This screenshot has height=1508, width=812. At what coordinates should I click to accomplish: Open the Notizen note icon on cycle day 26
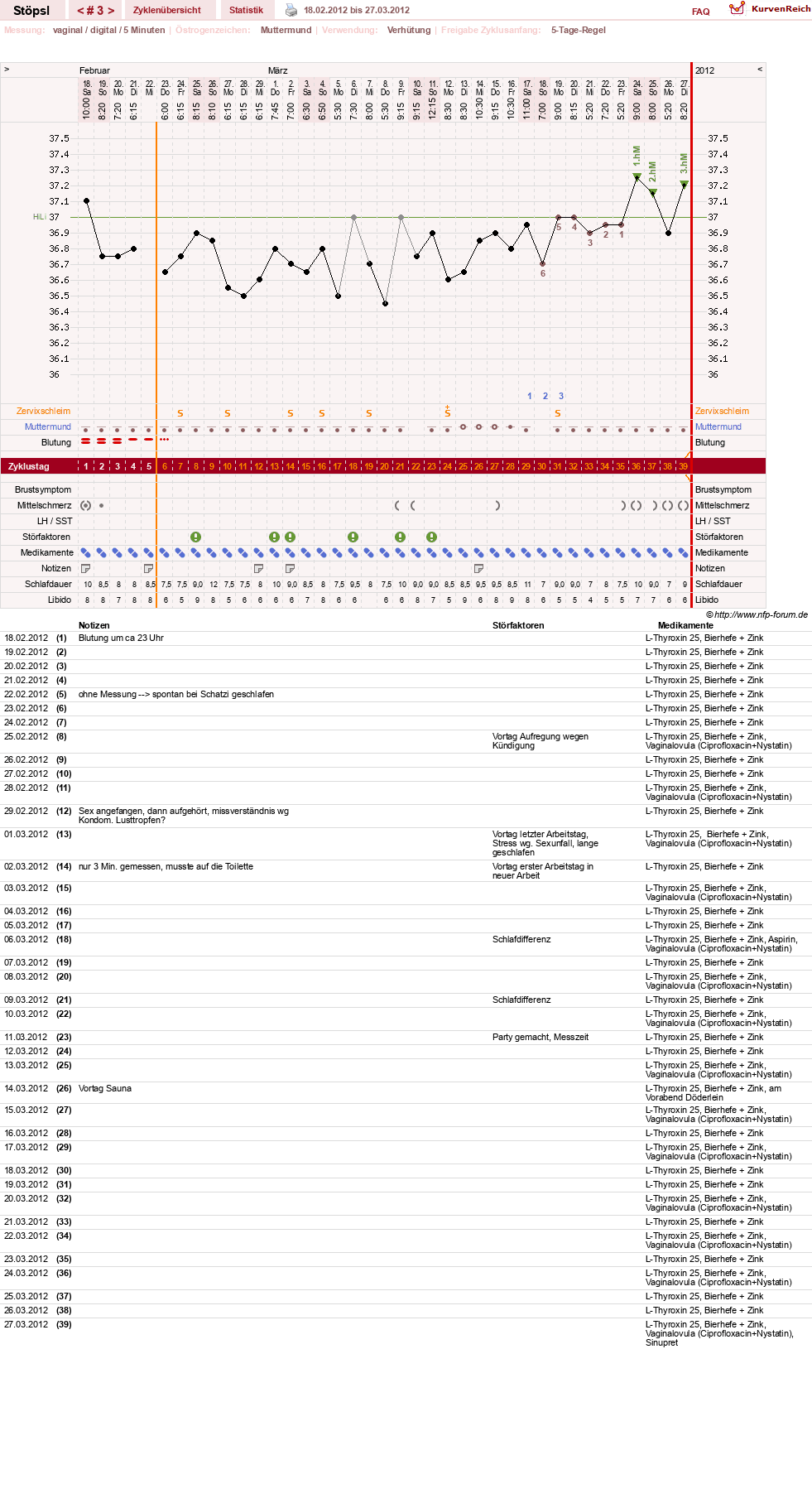(x=479, y=568)
